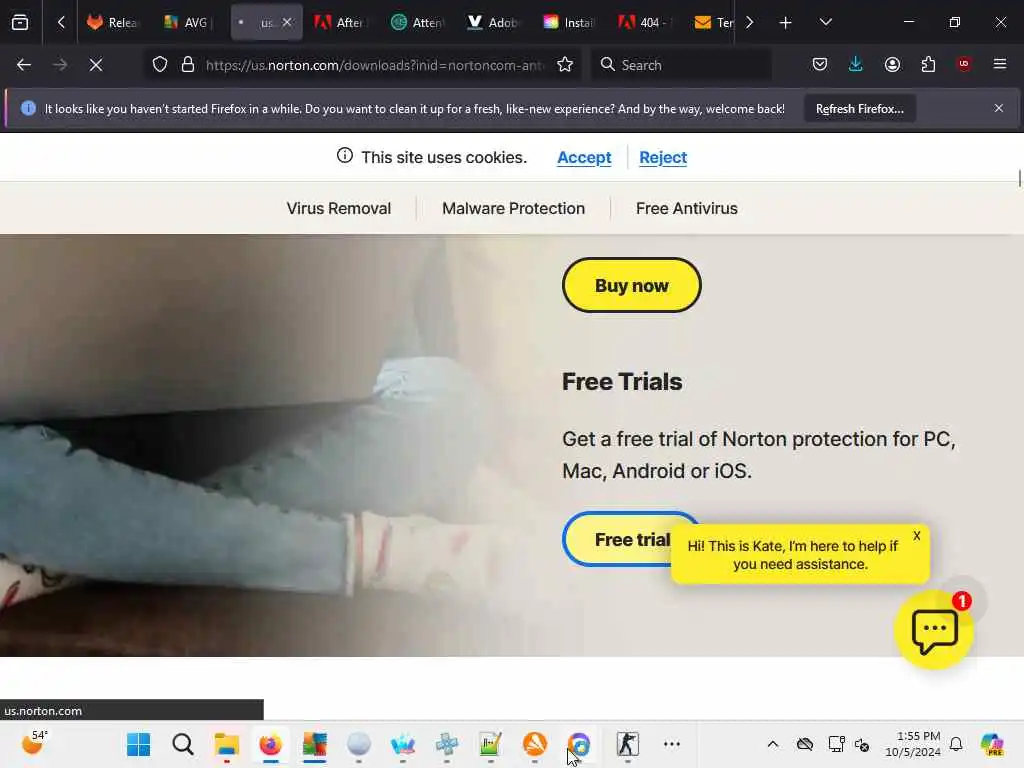This screenshot has height=768, width=1024.
Task: Open the Avast orange taskbar icon
Action: (x=534, y=744)
